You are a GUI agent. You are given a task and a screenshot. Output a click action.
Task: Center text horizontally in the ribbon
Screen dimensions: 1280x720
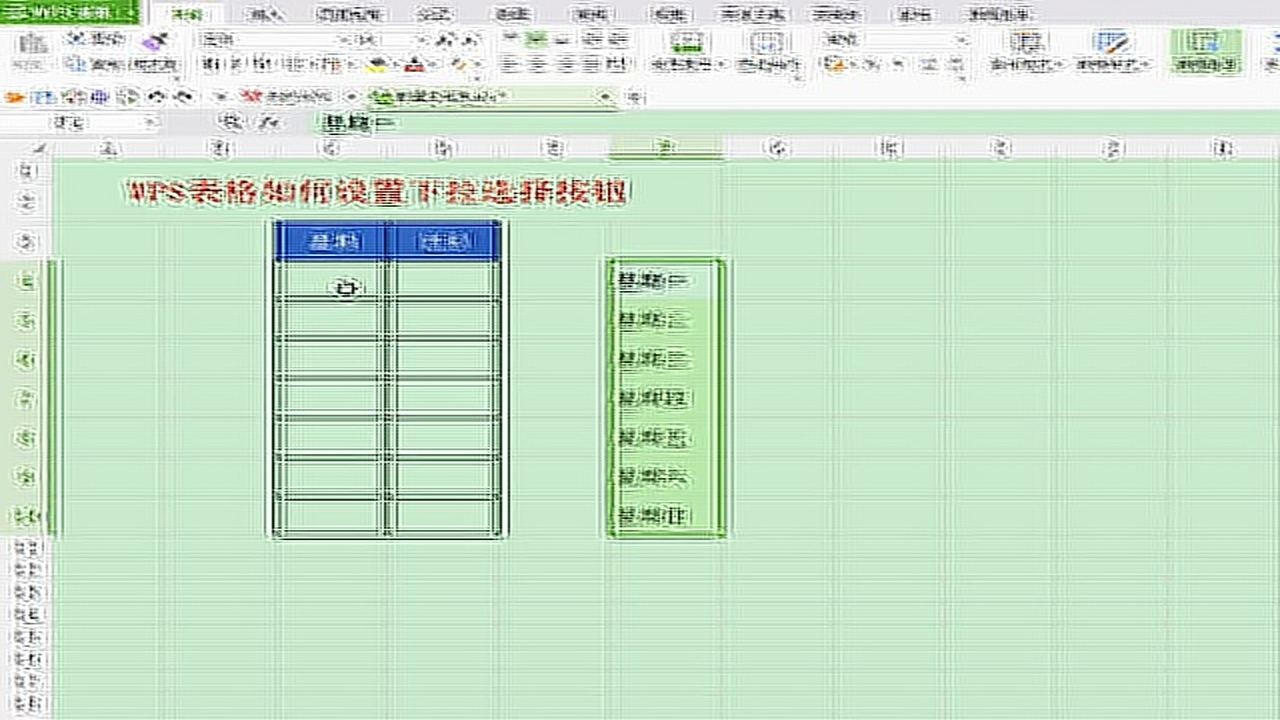(x=537, y=64)
